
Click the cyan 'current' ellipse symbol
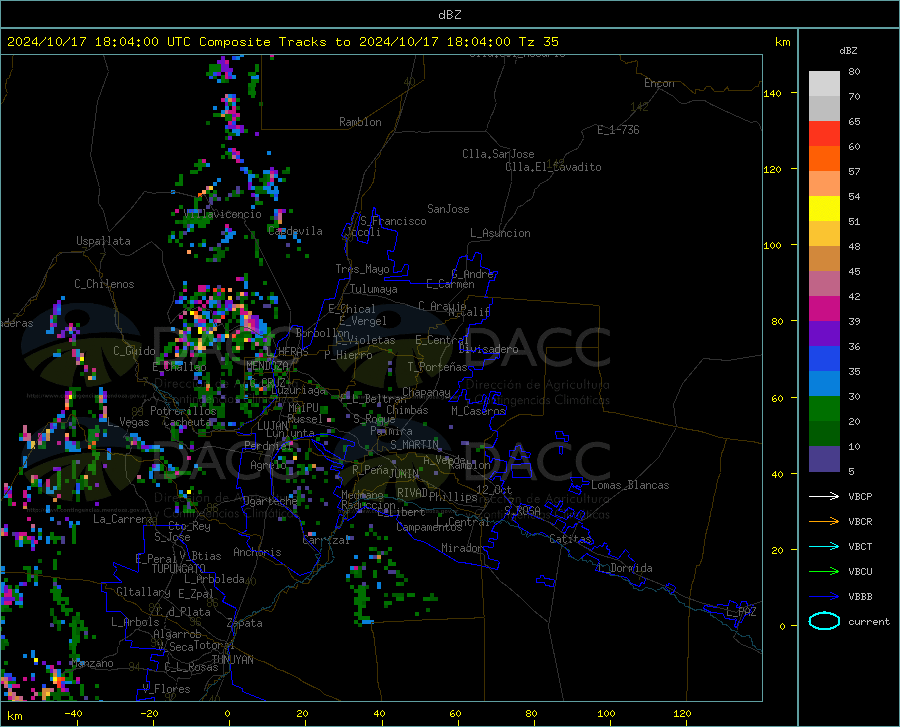click(824, 621)
